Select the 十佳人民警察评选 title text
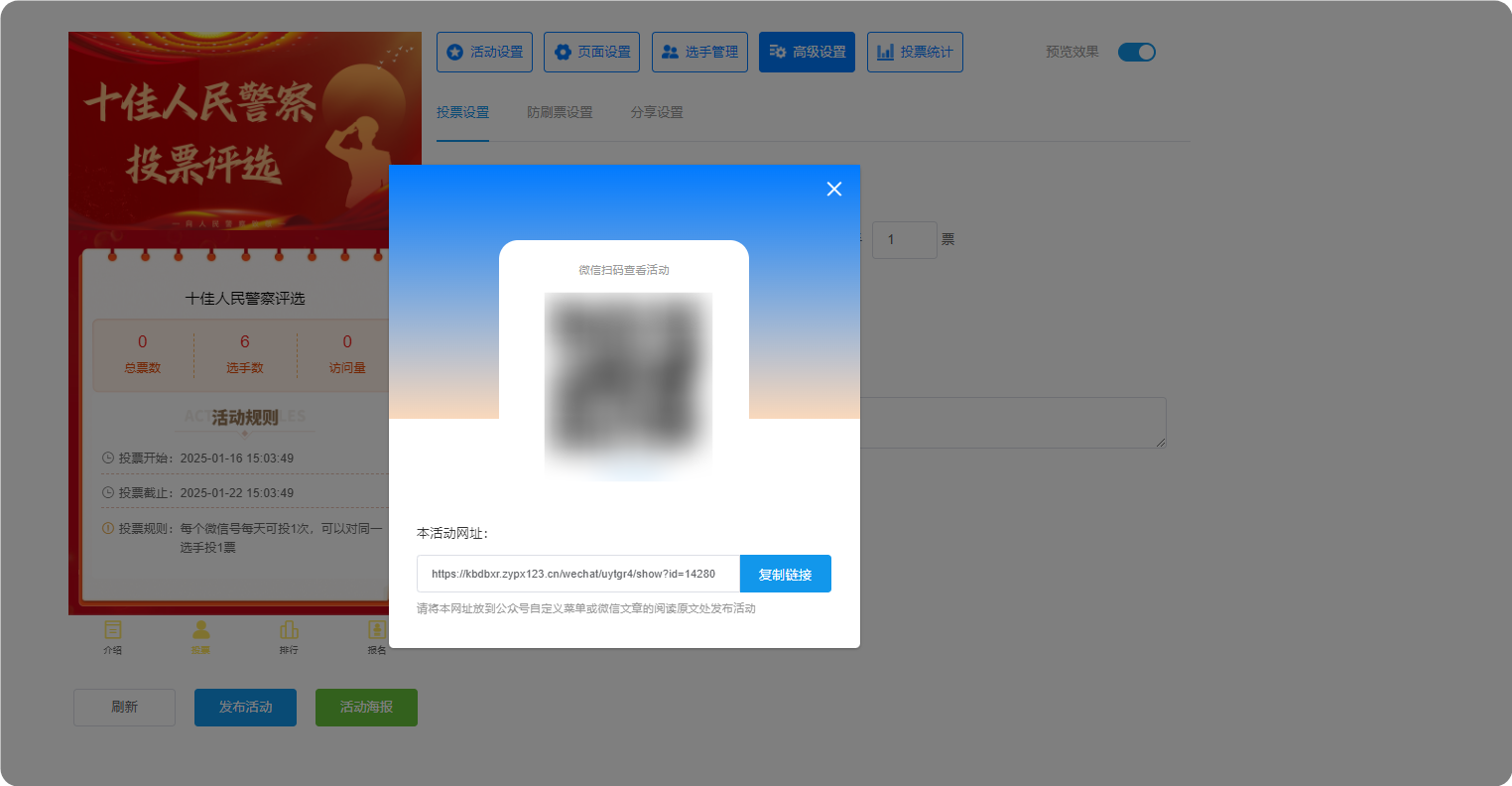 (245, 298)
